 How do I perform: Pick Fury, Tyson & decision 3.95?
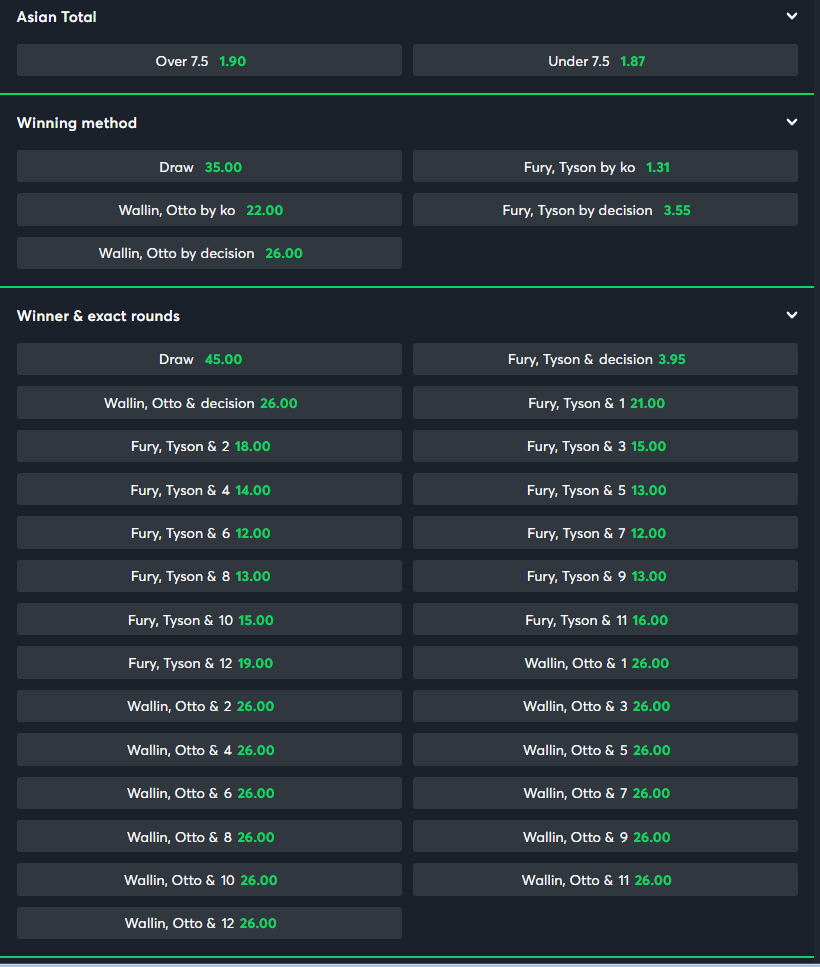click(x=605, y=359)
